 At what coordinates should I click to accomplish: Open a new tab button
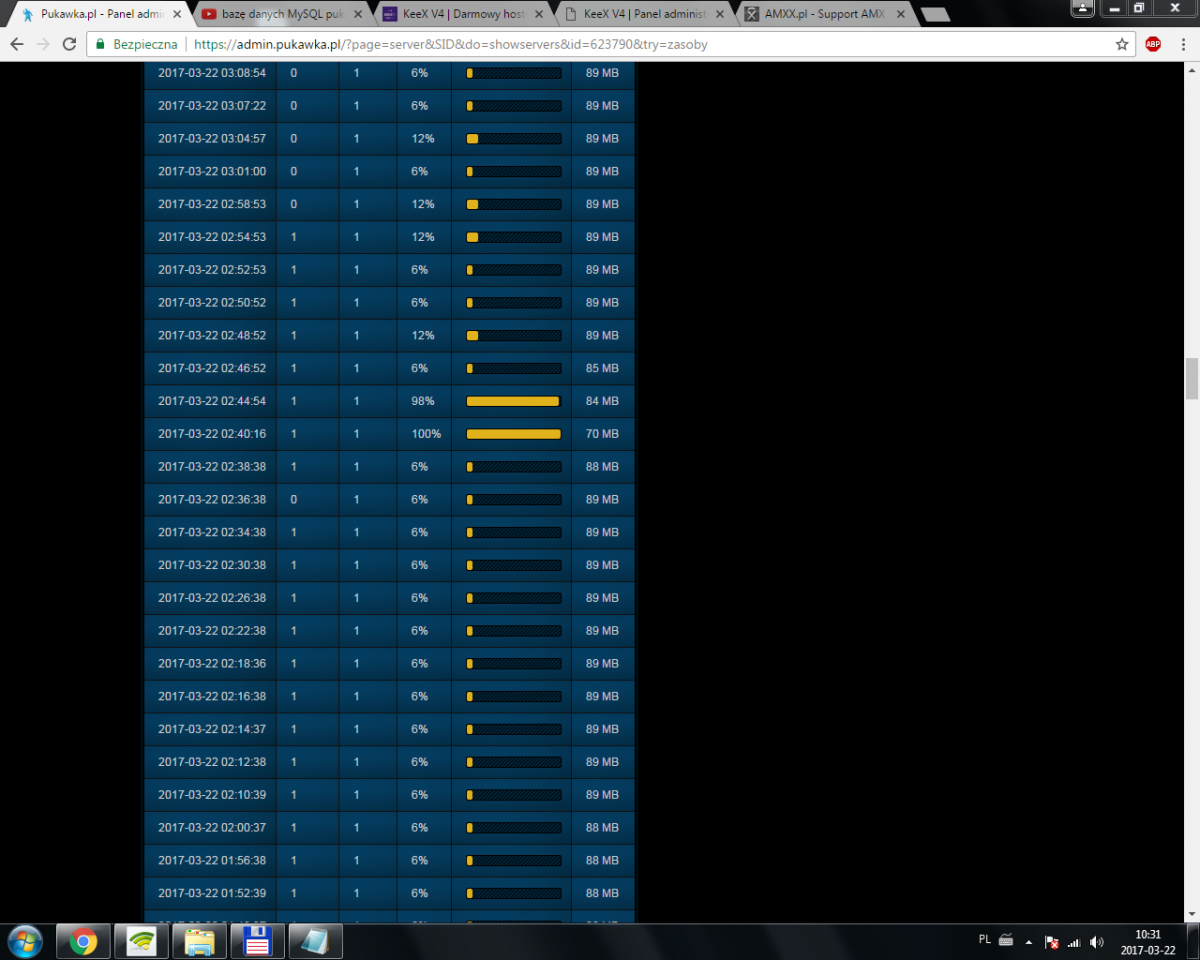[934, 15]
